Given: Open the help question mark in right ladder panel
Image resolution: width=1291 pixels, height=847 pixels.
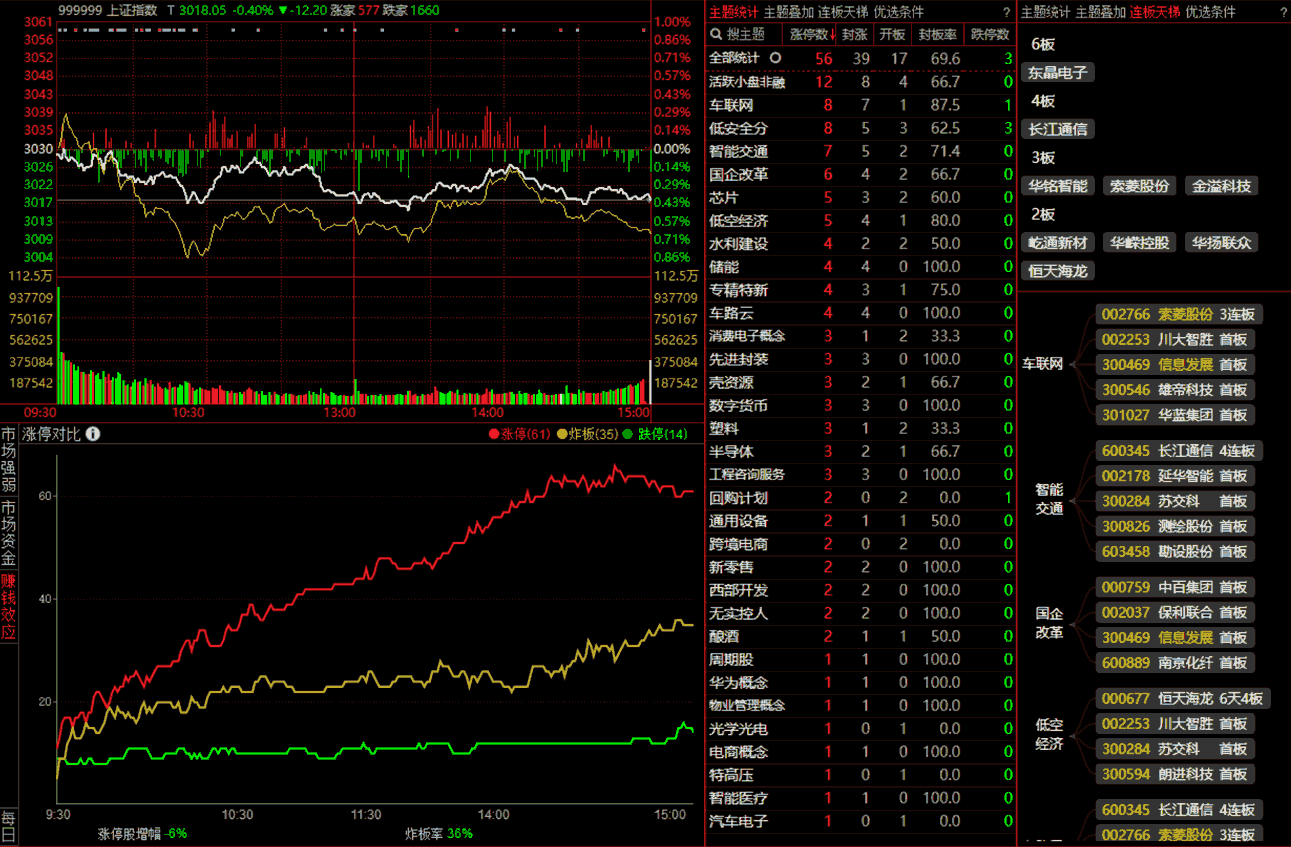Looking at the screenshot, I should pyautogui.click(x=1283, y=12).
